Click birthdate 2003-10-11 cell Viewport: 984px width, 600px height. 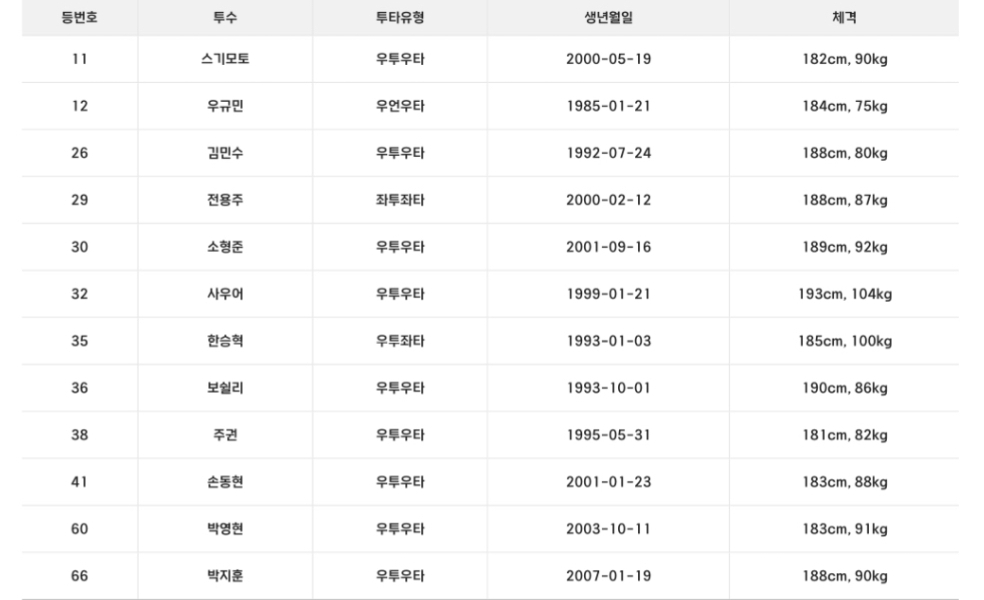[608, 529]
